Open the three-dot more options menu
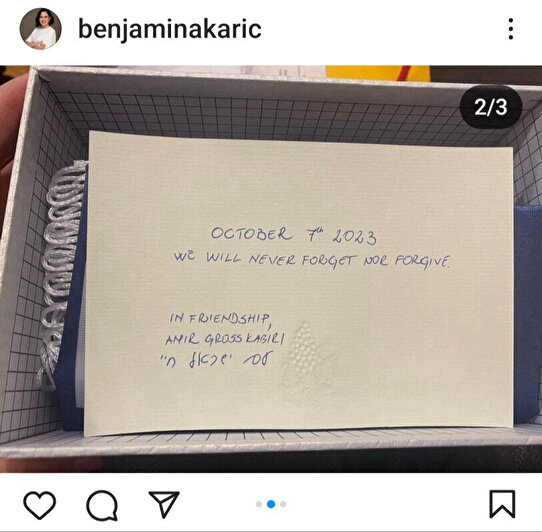The image size is (542, 532). click(x=511, y=29)
